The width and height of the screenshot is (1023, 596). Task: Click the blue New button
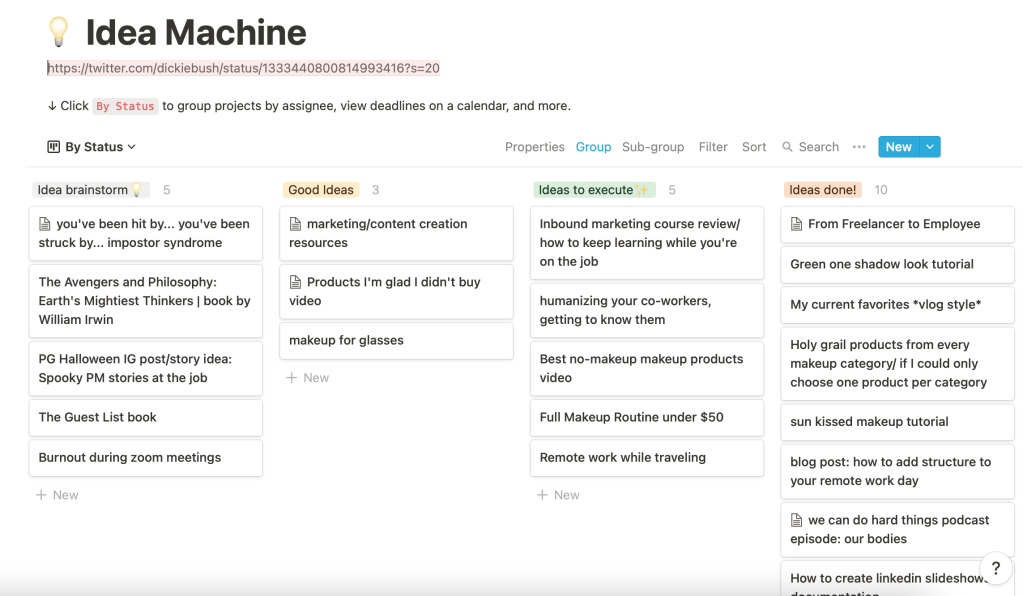[x=898, y=147]
